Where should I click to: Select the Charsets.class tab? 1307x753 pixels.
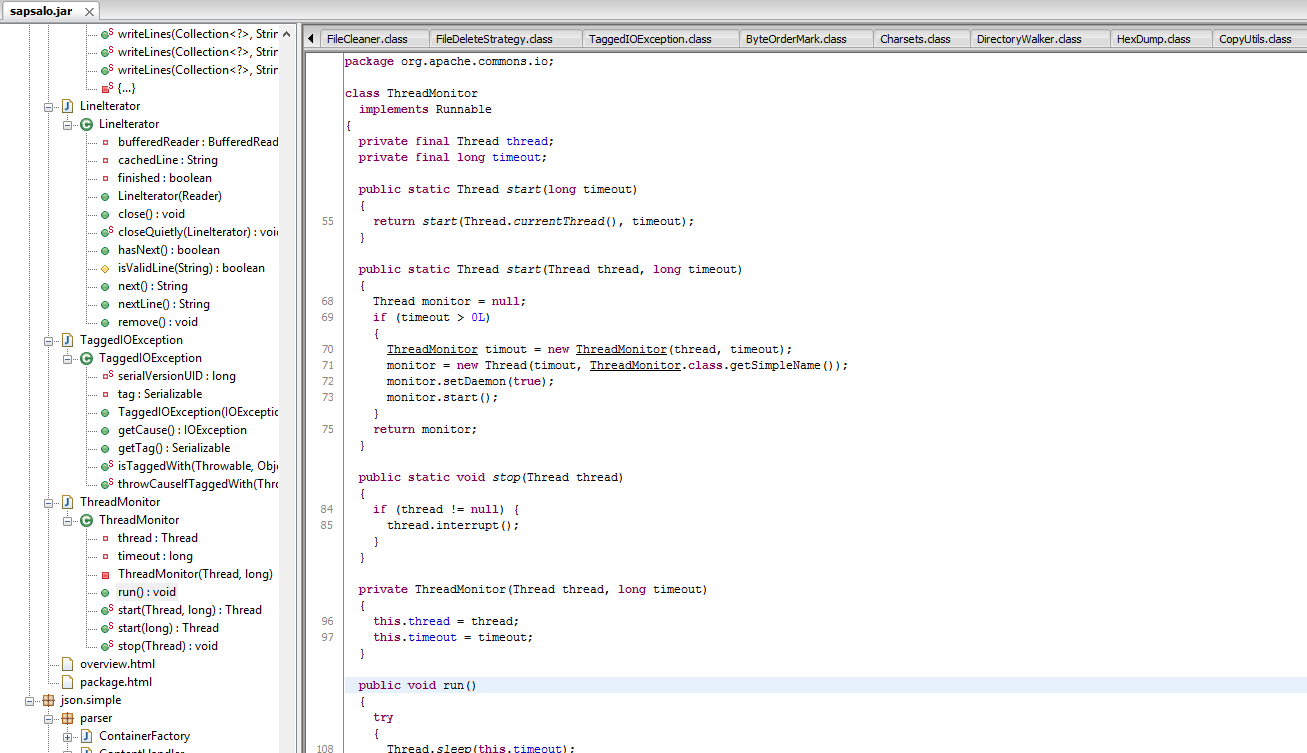(x=920, y=39)
